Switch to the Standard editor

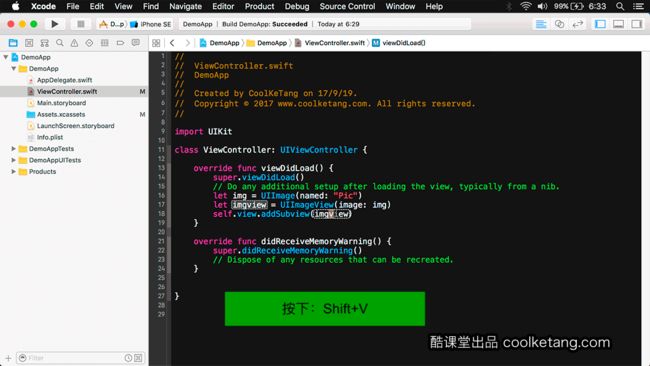pos(541,24)
